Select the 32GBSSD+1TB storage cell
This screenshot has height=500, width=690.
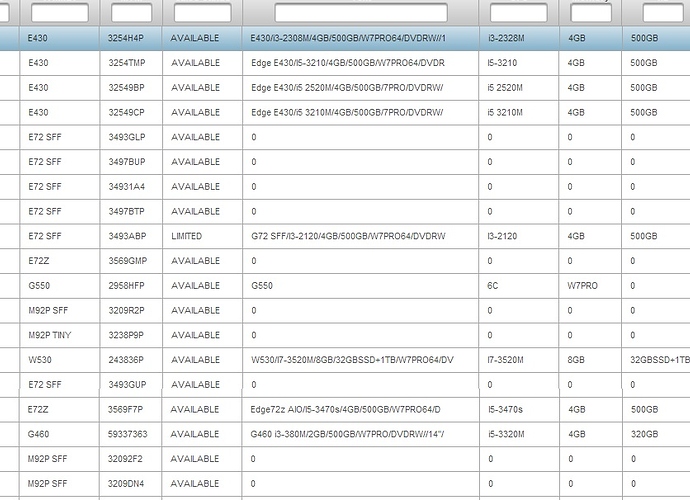[x=660, y=360]
